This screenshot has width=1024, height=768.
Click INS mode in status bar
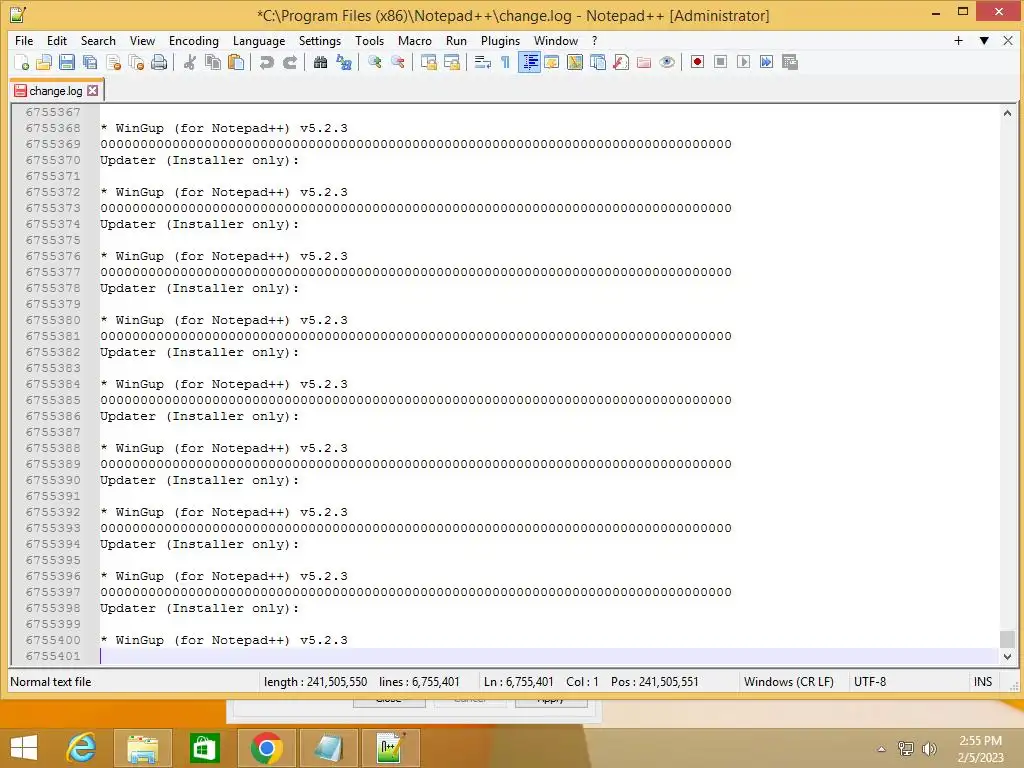(x=983, y=682)
